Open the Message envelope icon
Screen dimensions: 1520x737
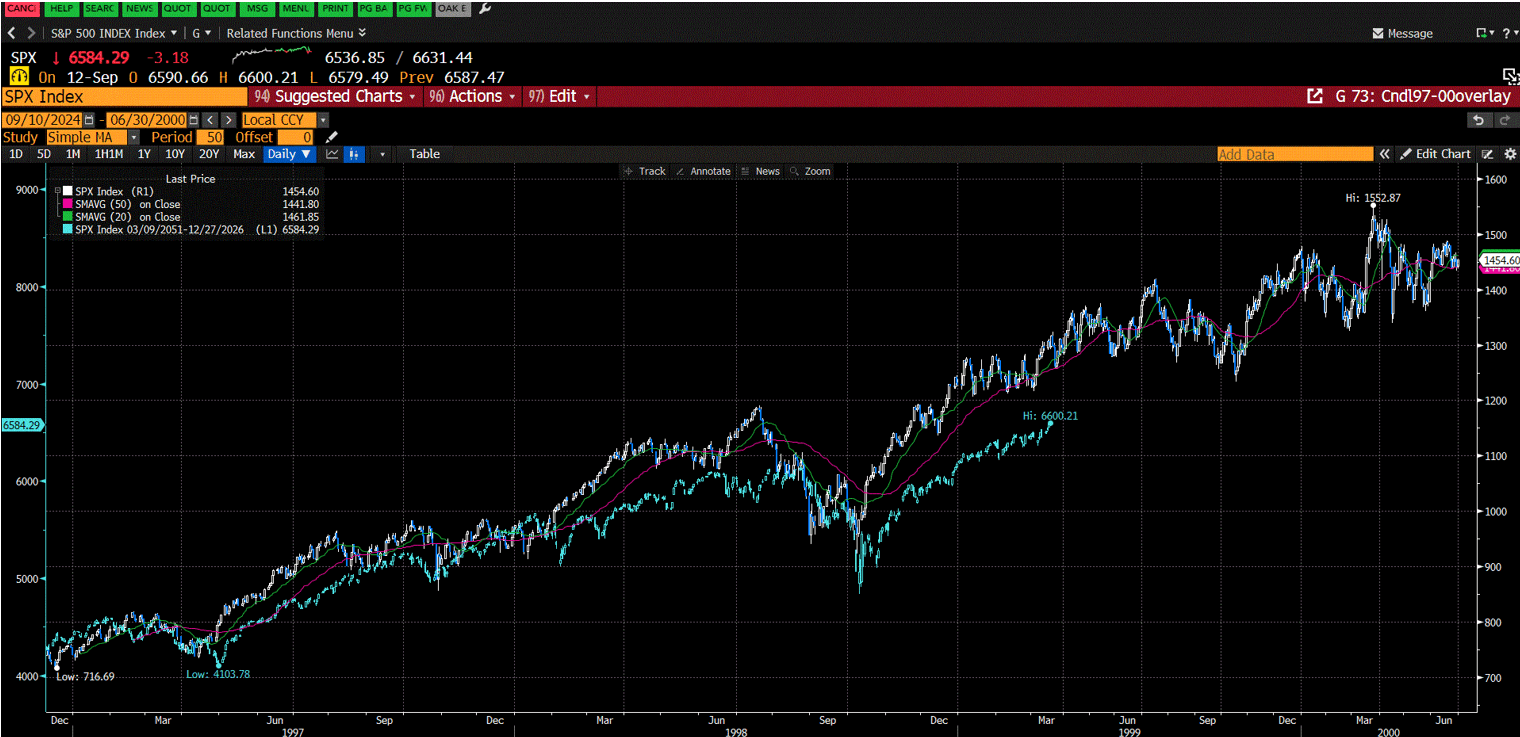point(1377,33)
